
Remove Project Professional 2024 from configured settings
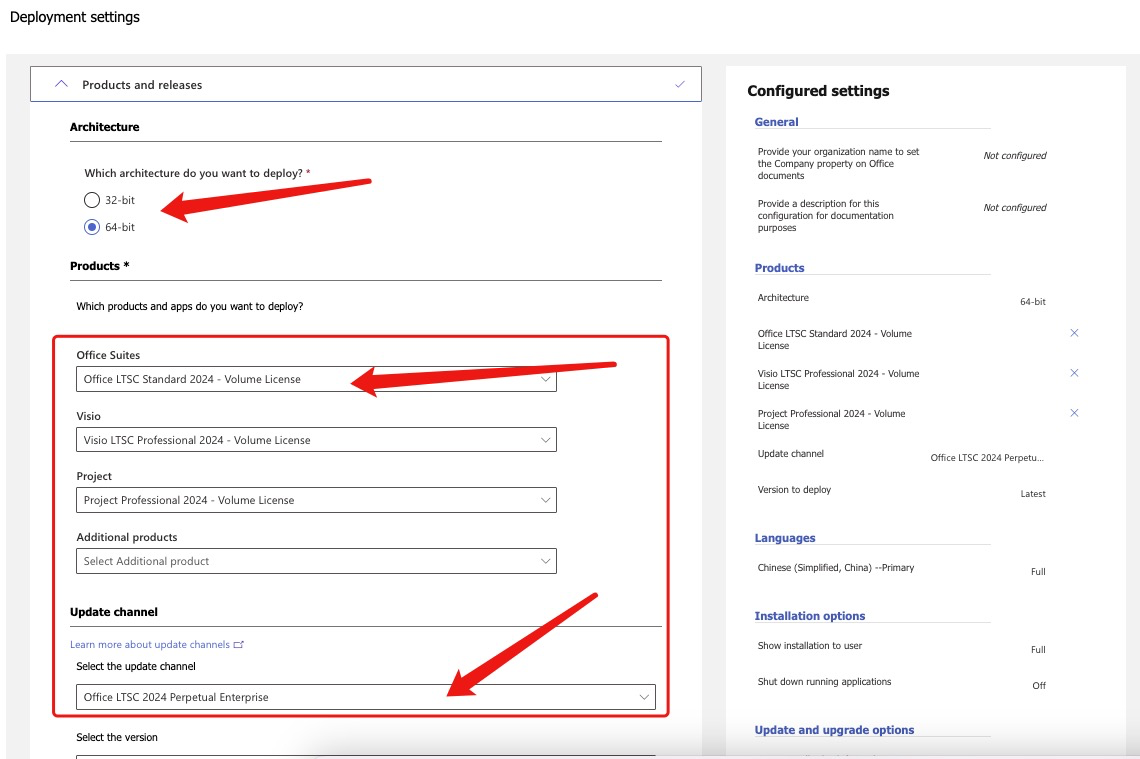[x=1074, y=413]
